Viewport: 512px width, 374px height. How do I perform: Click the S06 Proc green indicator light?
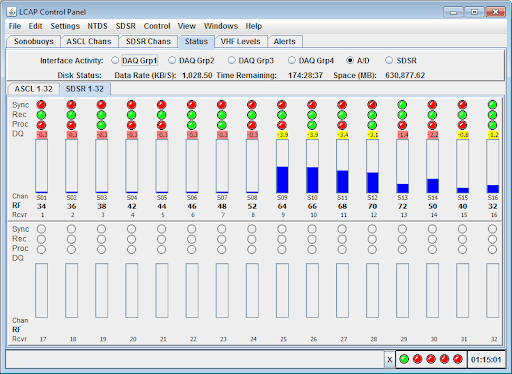[192, 125]
